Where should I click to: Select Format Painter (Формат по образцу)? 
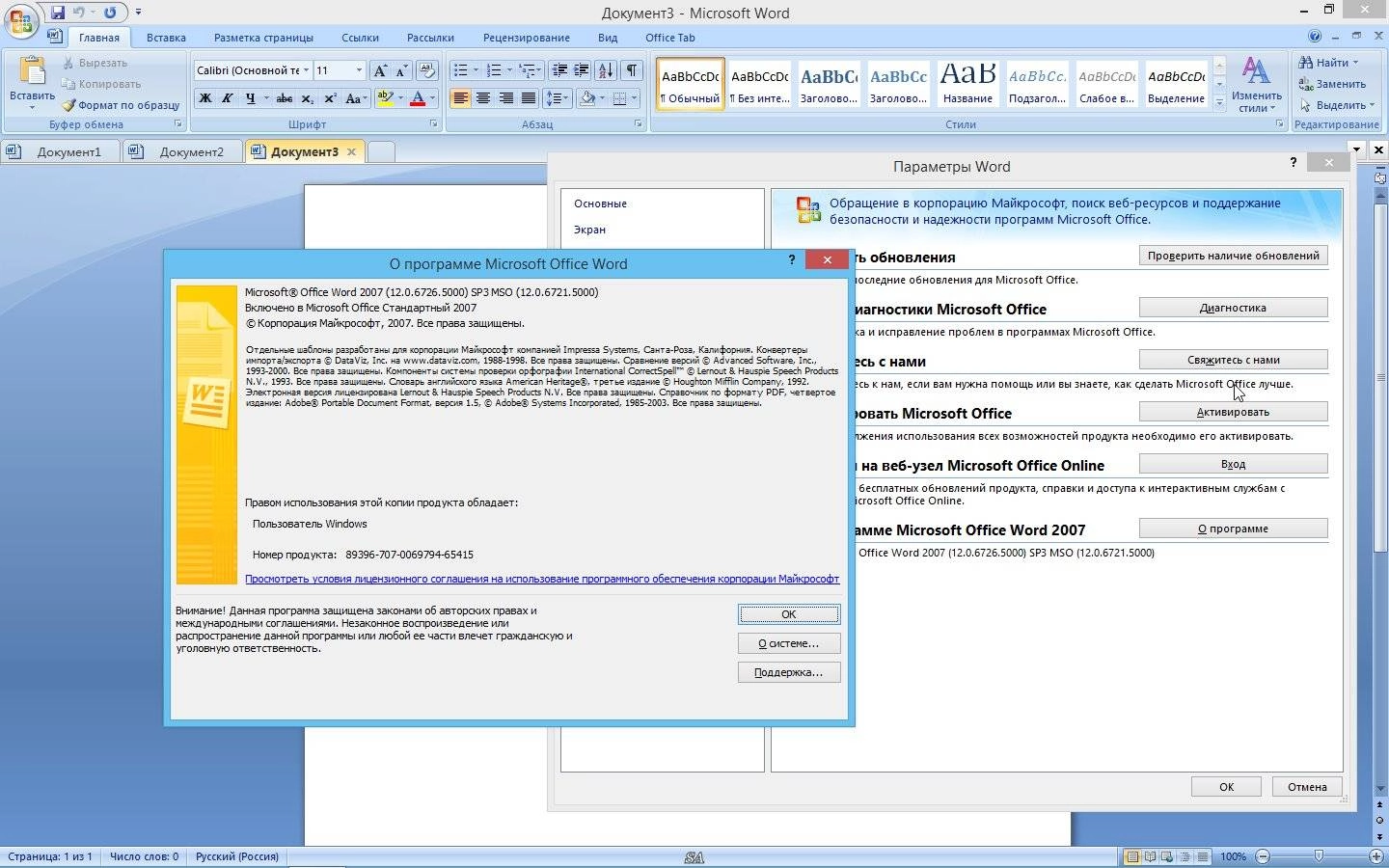[x=122, y=105]
